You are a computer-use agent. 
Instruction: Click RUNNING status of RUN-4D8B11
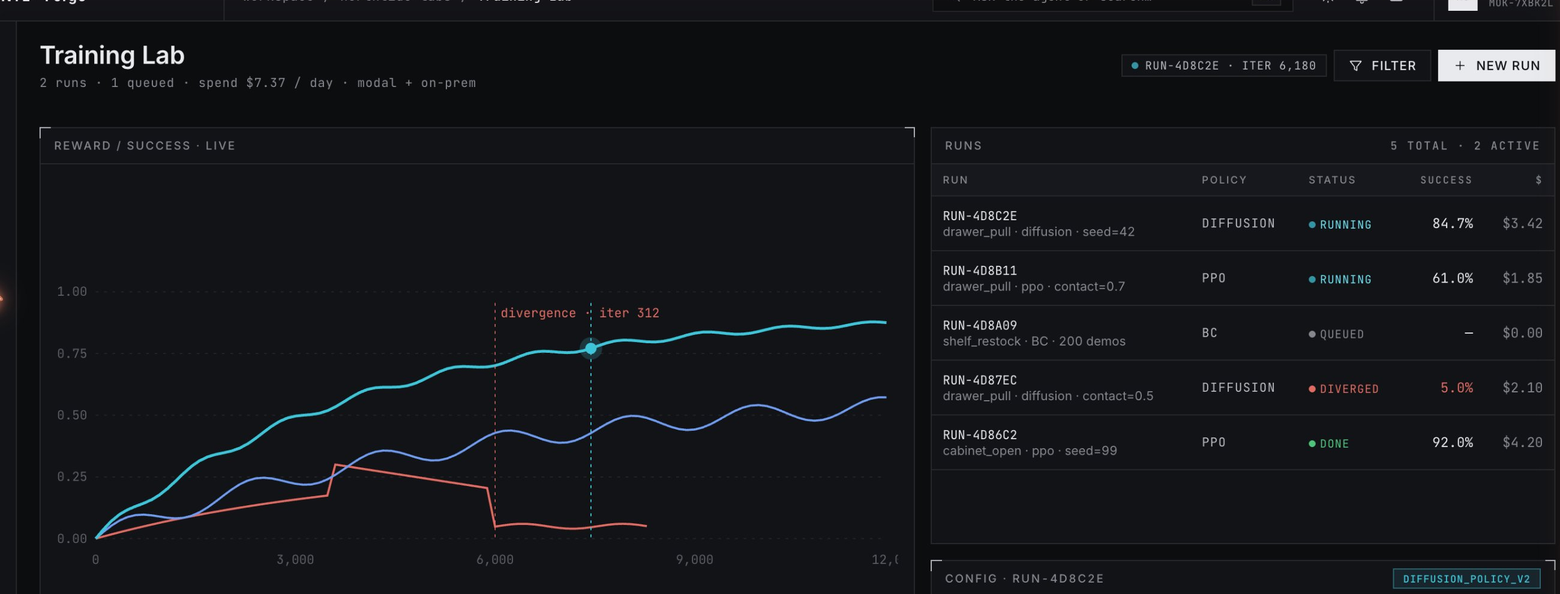click(1340, 280)
